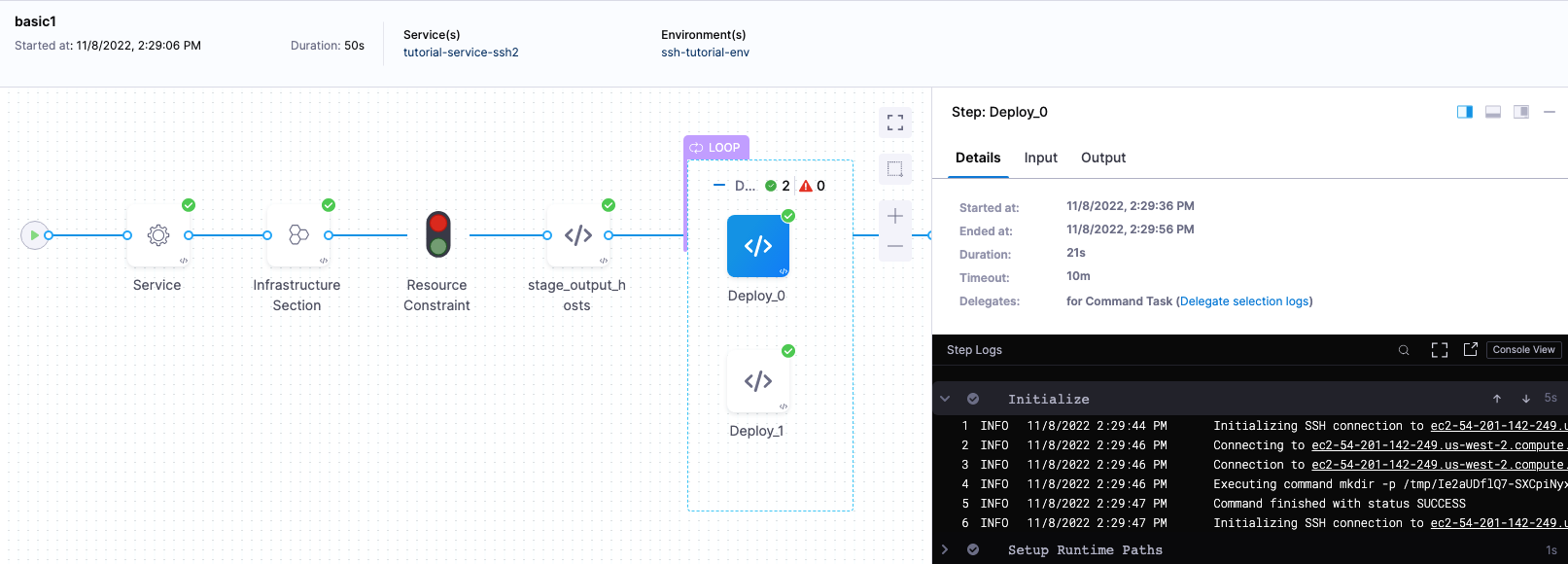
Task: Open the Delegate selection logs link
Action: [x=1244, y=301]
